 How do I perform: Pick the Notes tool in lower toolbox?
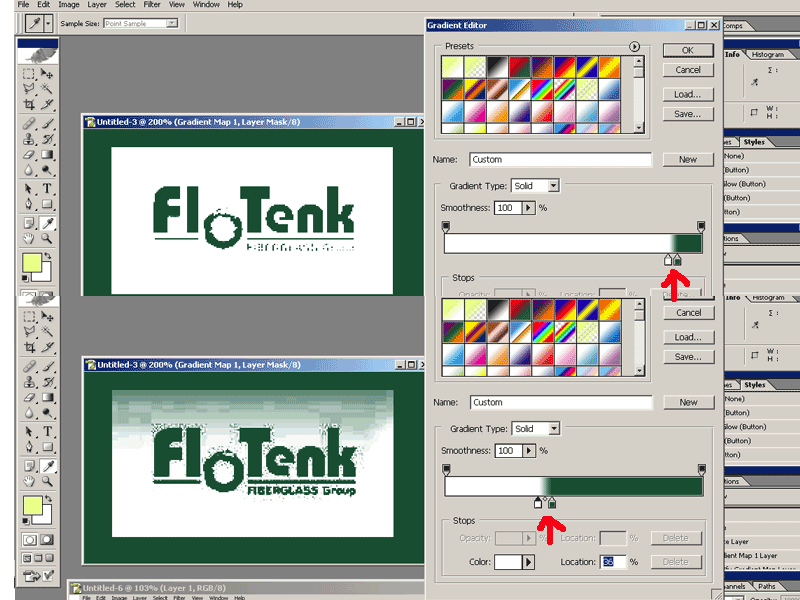point(30,466)
